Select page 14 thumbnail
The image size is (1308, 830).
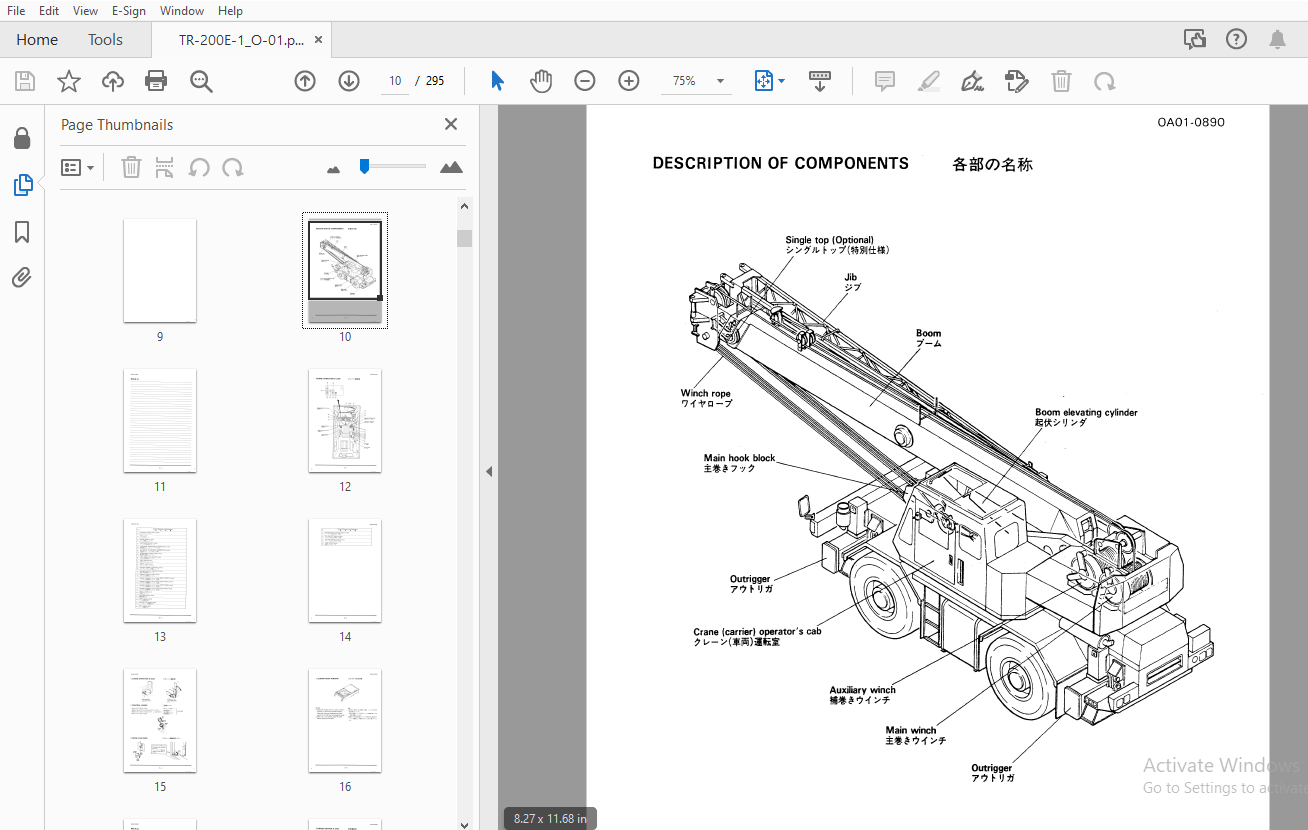345,570
